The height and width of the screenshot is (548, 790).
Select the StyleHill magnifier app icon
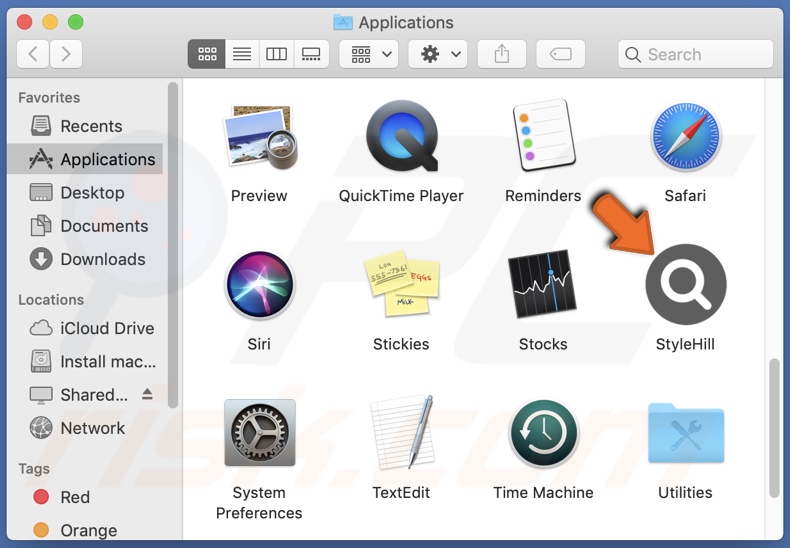coord(685,285)
